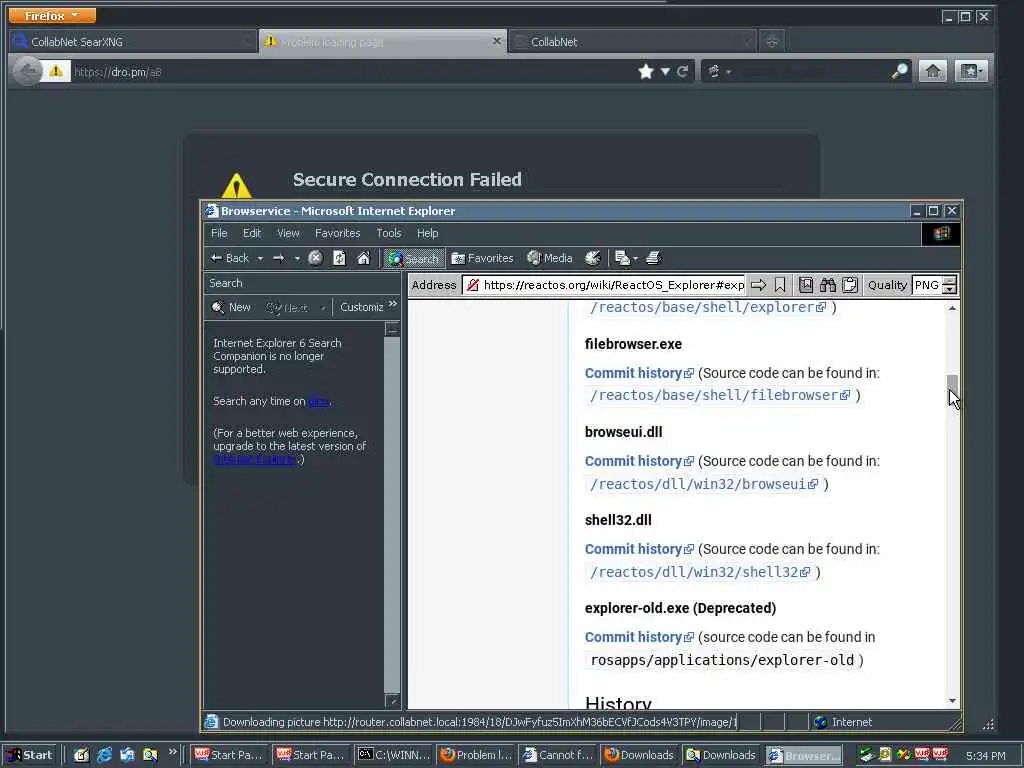
Task: Close the Problem loading page tab
Action: (x=496, y=41)
